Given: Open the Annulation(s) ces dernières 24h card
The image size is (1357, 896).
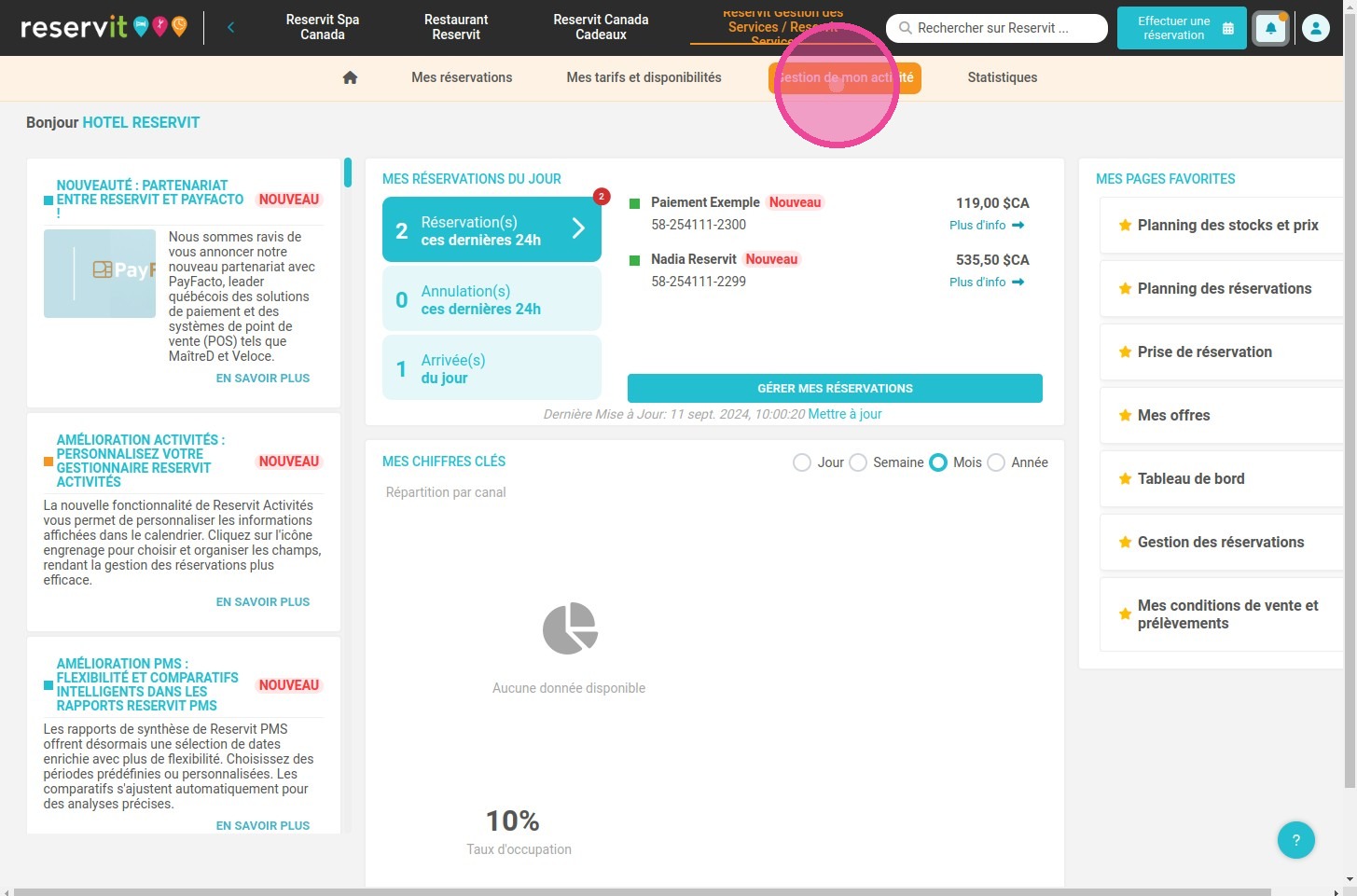Looking at the screenshot, I should point(492,298).
